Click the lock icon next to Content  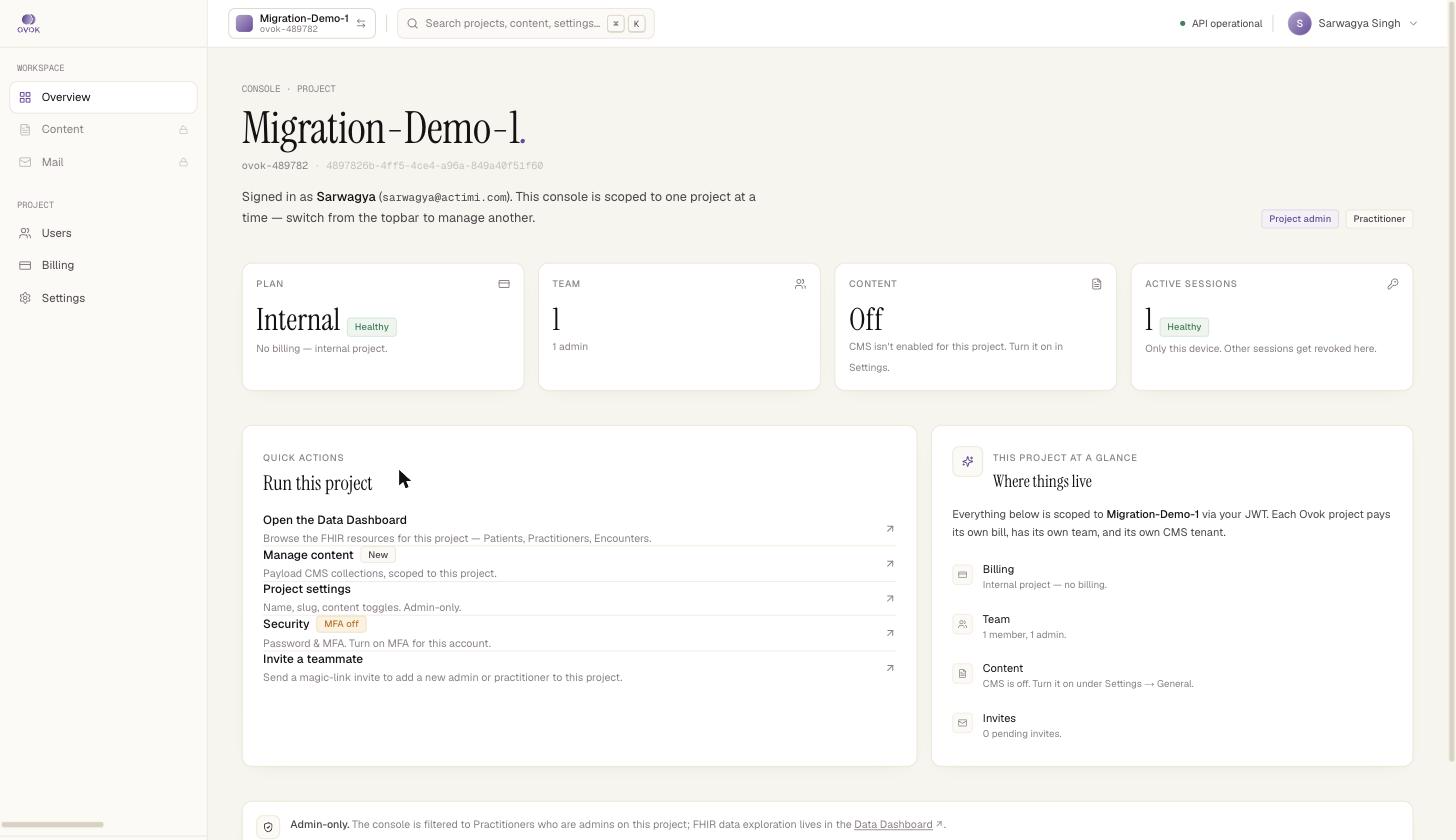pos(183,130)
